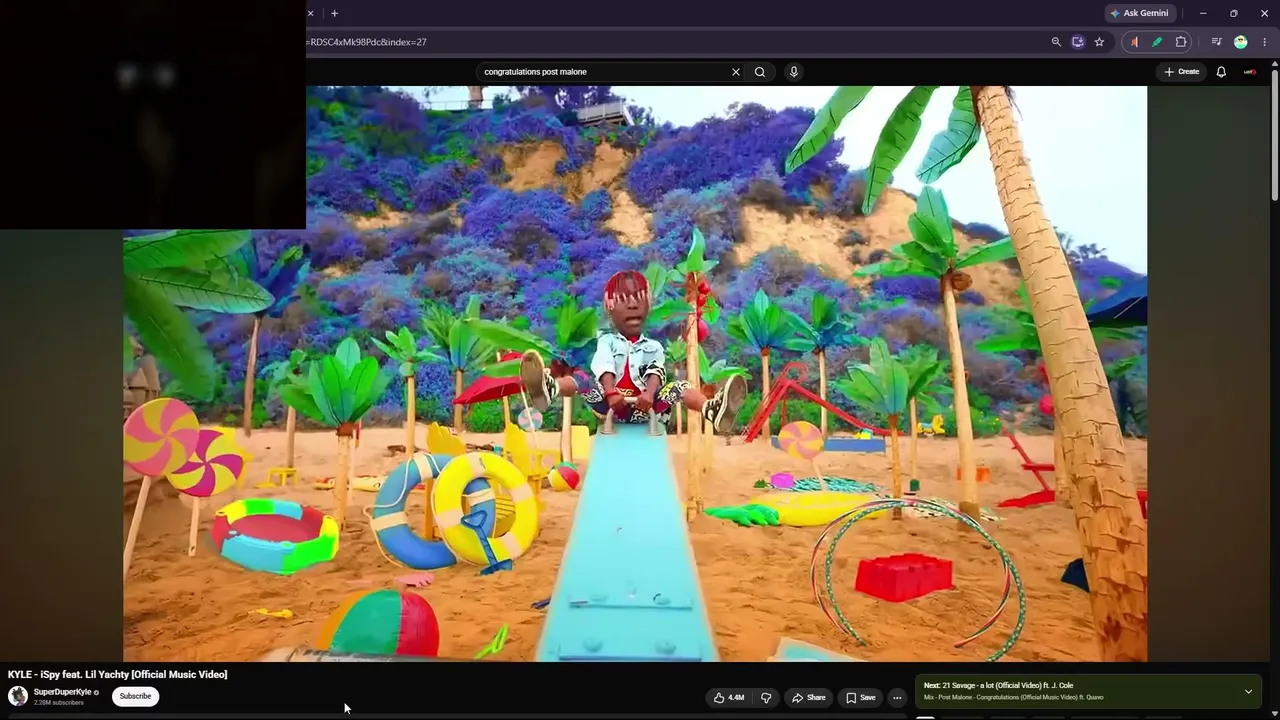Open YouTube notifications bell
This screenshot has width=1280, height=720.
tap(1221, 72)
